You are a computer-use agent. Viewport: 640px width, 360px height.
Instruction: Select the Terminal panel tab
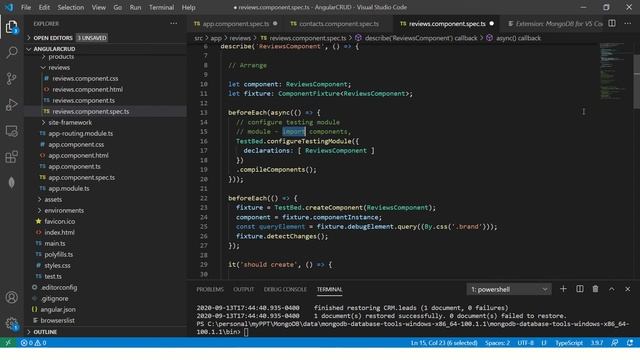[329, 289]
